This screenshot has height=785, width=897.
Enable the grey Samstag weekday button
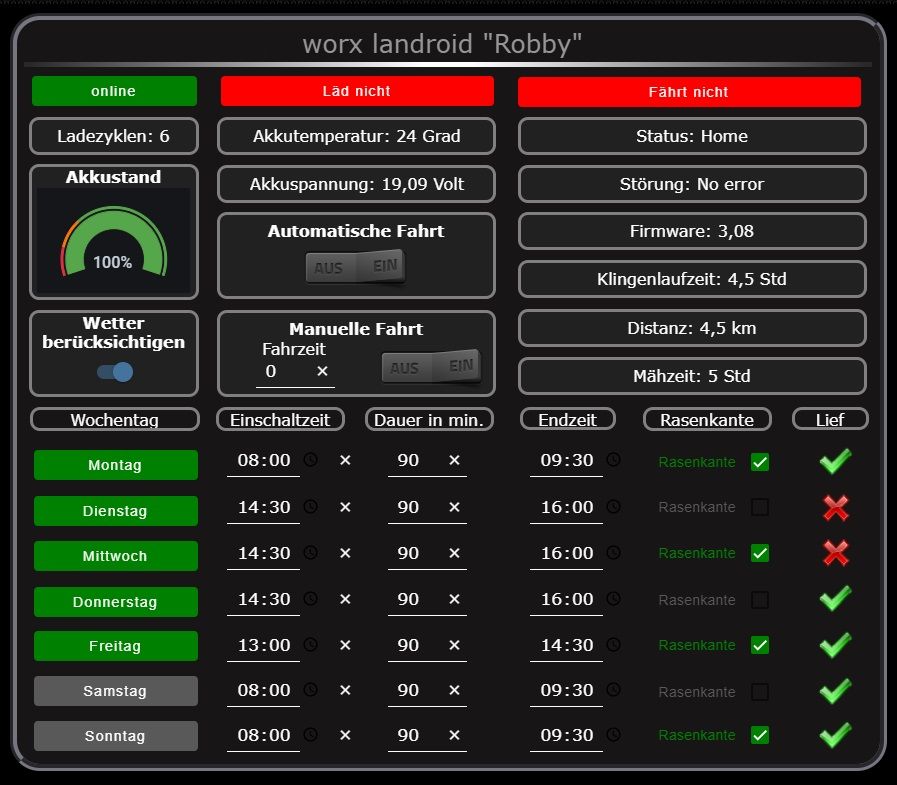click(116, 691)
